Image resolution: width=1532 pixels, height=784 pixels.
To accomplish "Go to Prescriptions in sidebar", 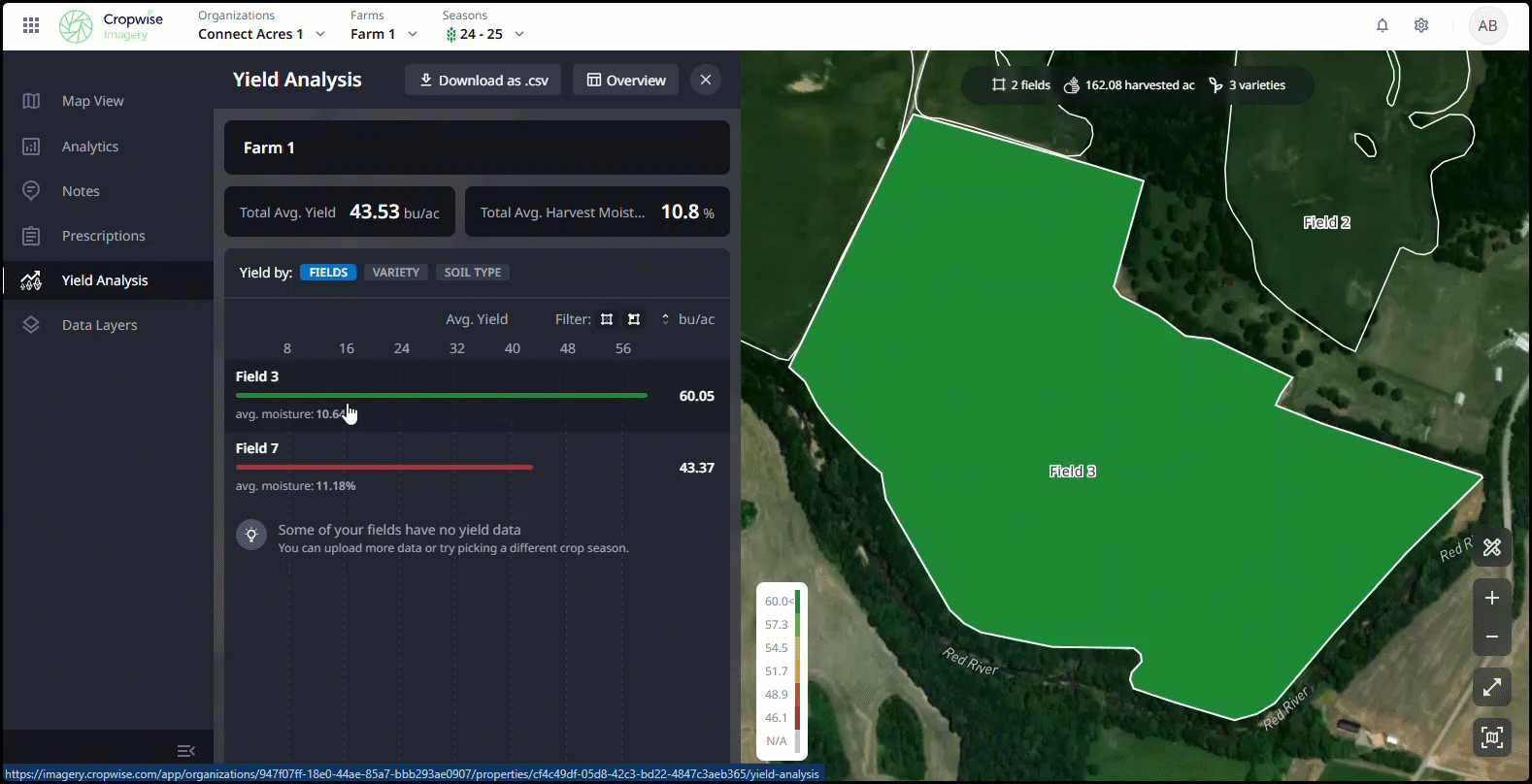I will pyautogui.click(x=103, y=236).
